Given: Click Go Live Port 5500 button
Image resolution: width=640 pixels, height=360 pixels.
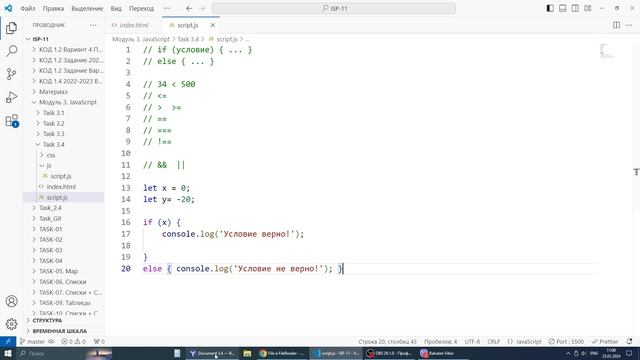Looking at the screenshot, I should pos(566,341).
